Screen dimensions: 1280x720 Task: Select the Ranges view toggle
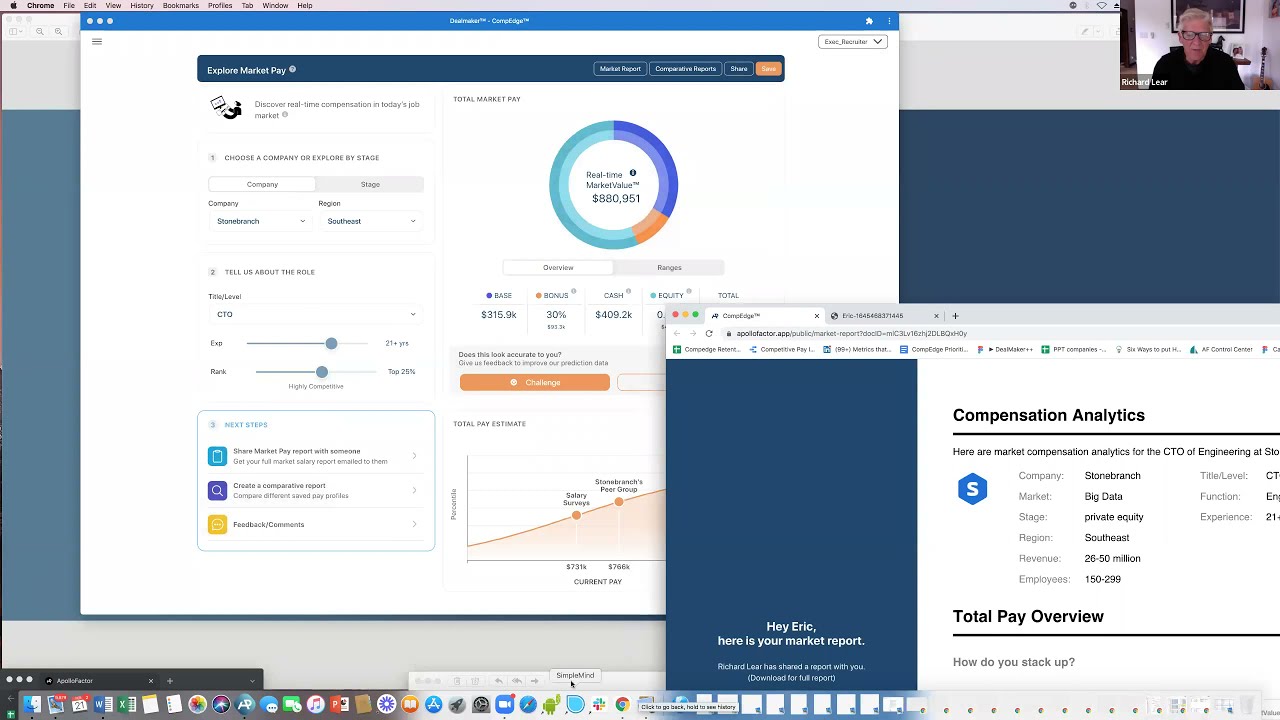click(x=669, y=268)
